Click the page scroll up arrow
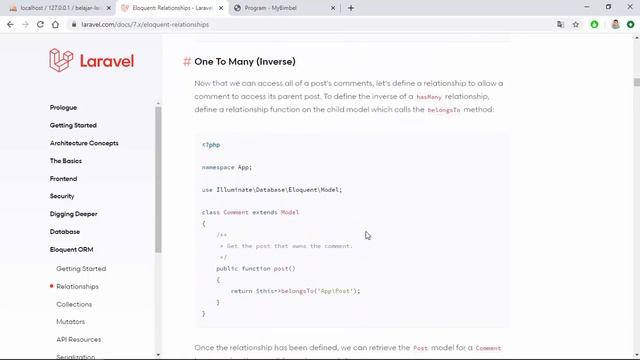640x360 pixels. click(x=637, y=38)
